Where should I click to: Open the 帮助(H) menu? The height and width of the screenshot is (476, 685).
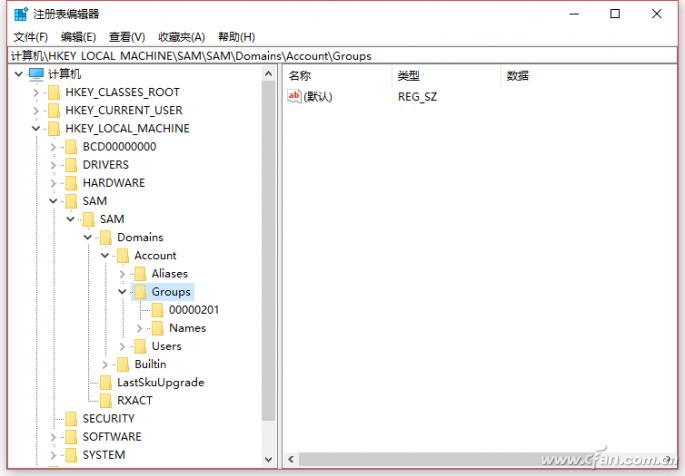[236, 37]
